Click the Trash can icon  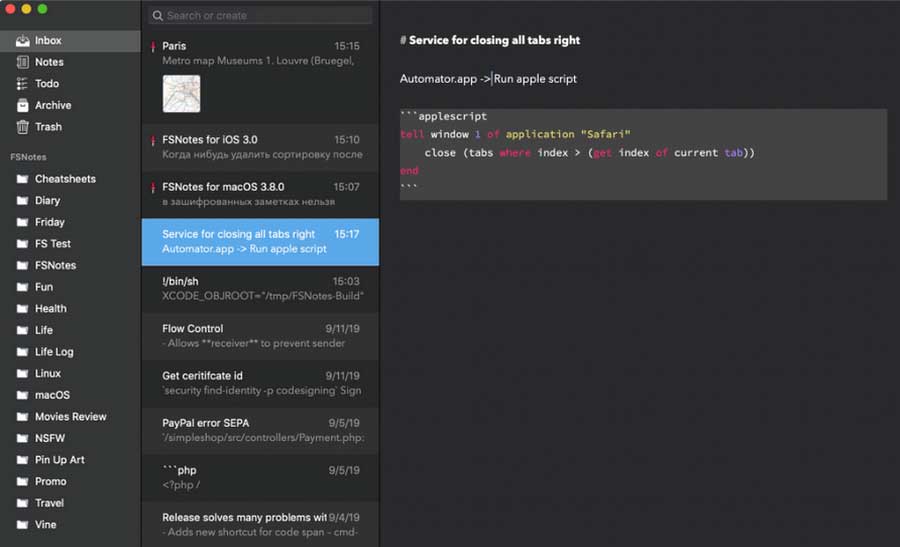click(x=22, y=127)
